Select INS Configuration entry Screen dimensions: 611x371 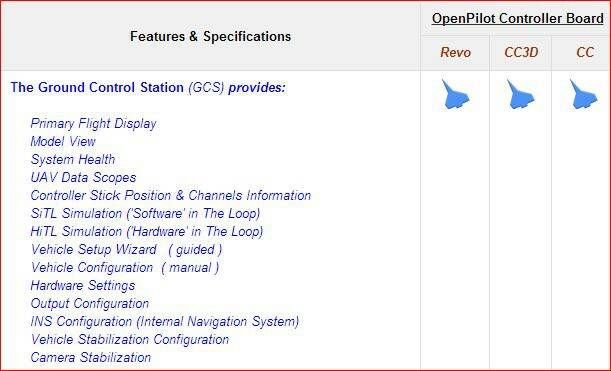pyautogui.click(x=165, y=322)
